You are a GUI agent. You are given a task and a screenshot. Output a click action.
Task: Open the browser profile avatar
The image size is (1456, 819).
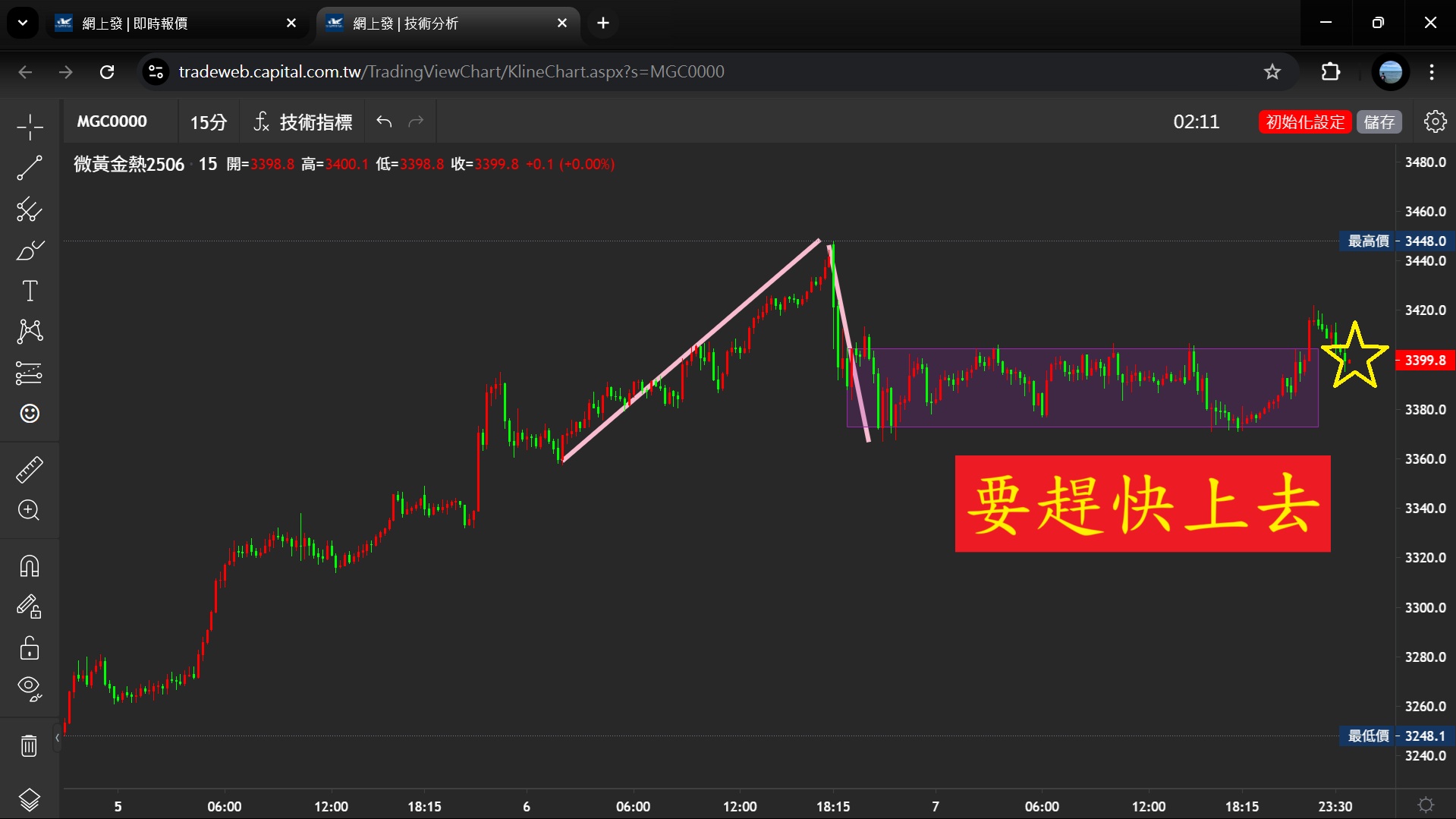pos(1390,72)
